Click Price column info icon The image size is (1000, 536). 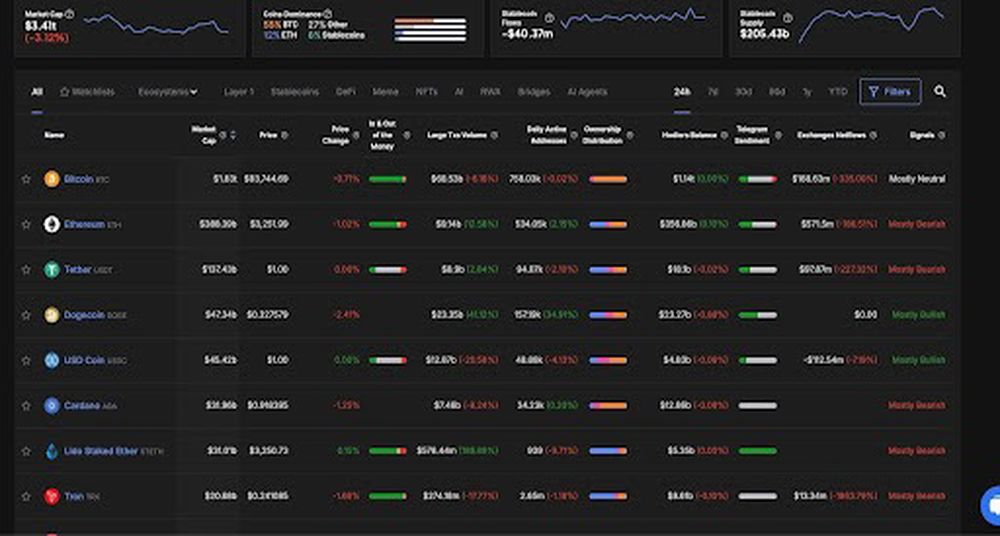(284, 135)
